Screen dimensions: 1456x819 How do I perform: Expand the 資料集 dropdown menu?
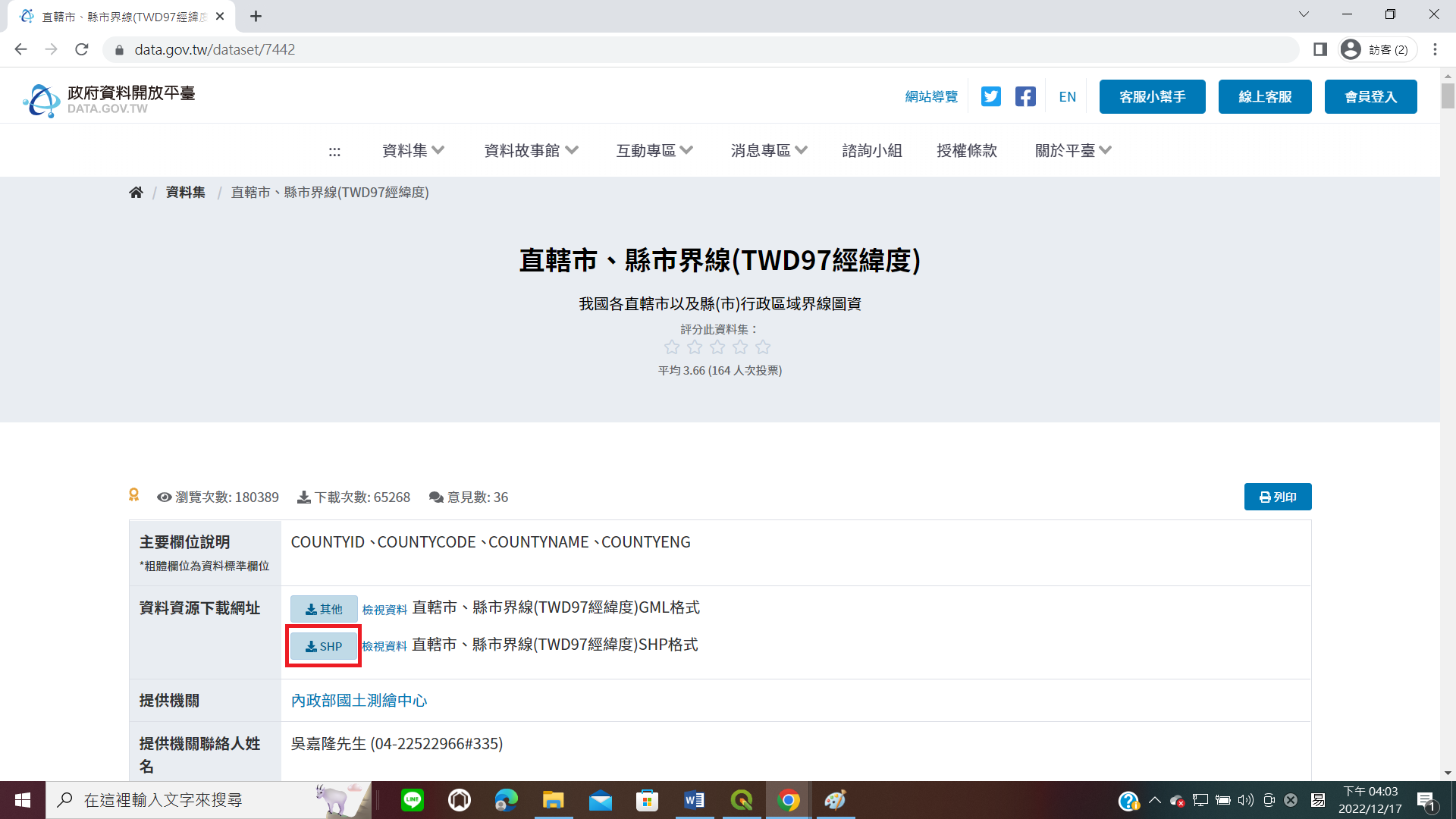click(x=413, y=151)
